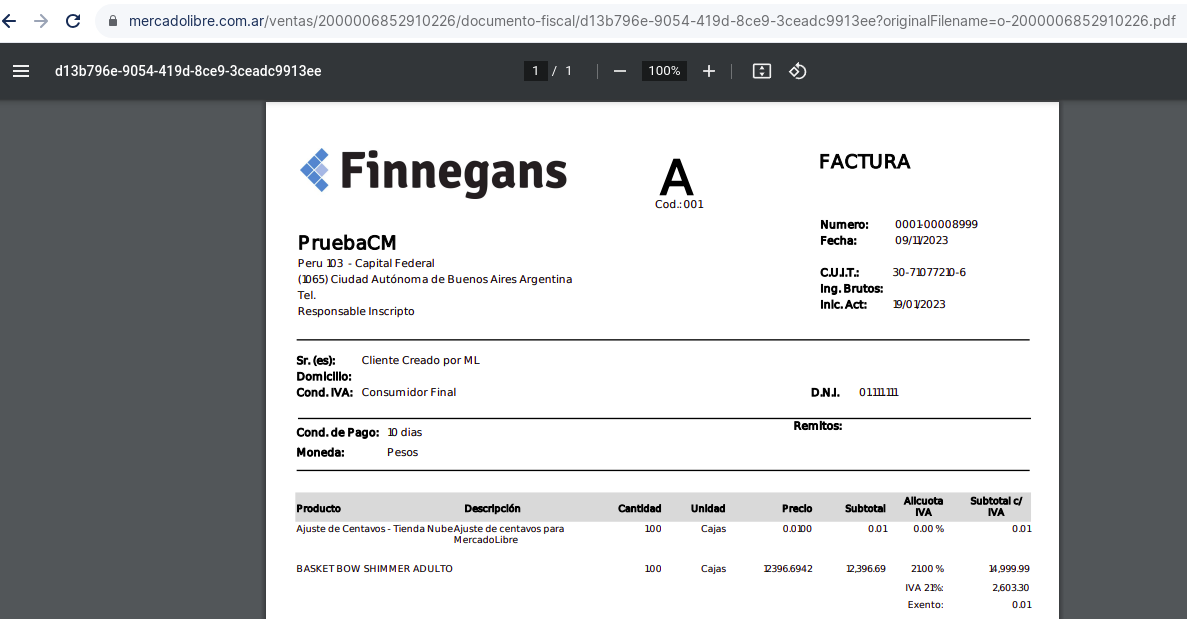Go back to the previous page
Screen dimensions: 1187x619
tap(10, 21)
